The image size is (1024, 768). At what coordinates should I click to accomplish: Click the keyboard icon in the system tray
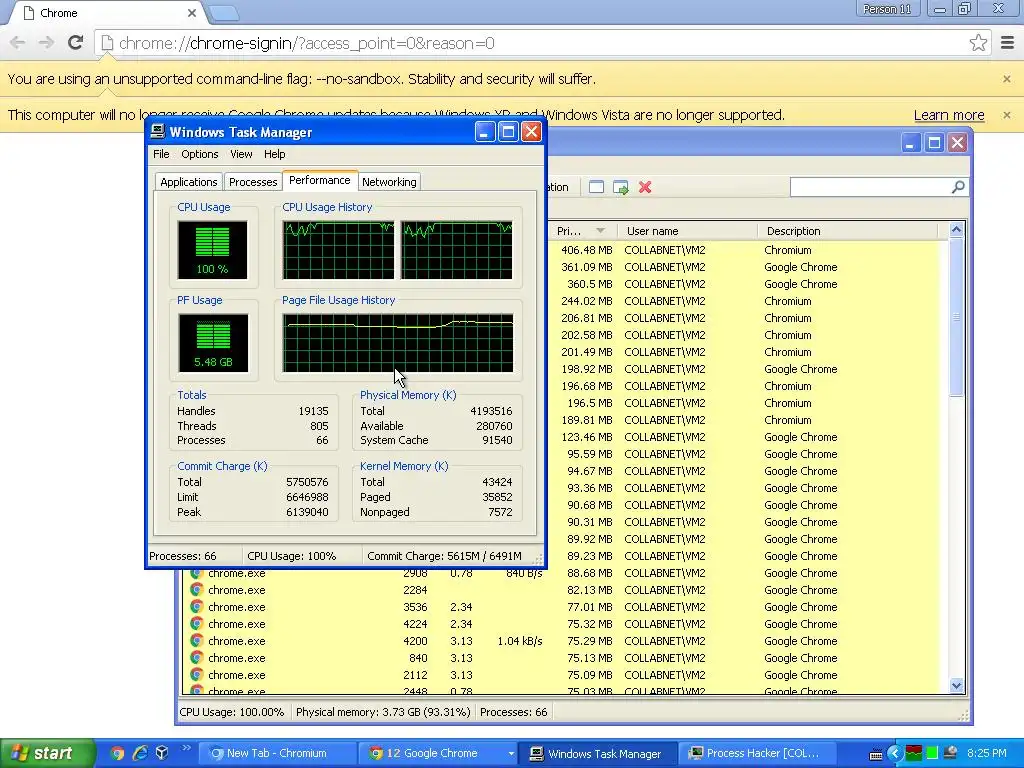coord(876,754)
